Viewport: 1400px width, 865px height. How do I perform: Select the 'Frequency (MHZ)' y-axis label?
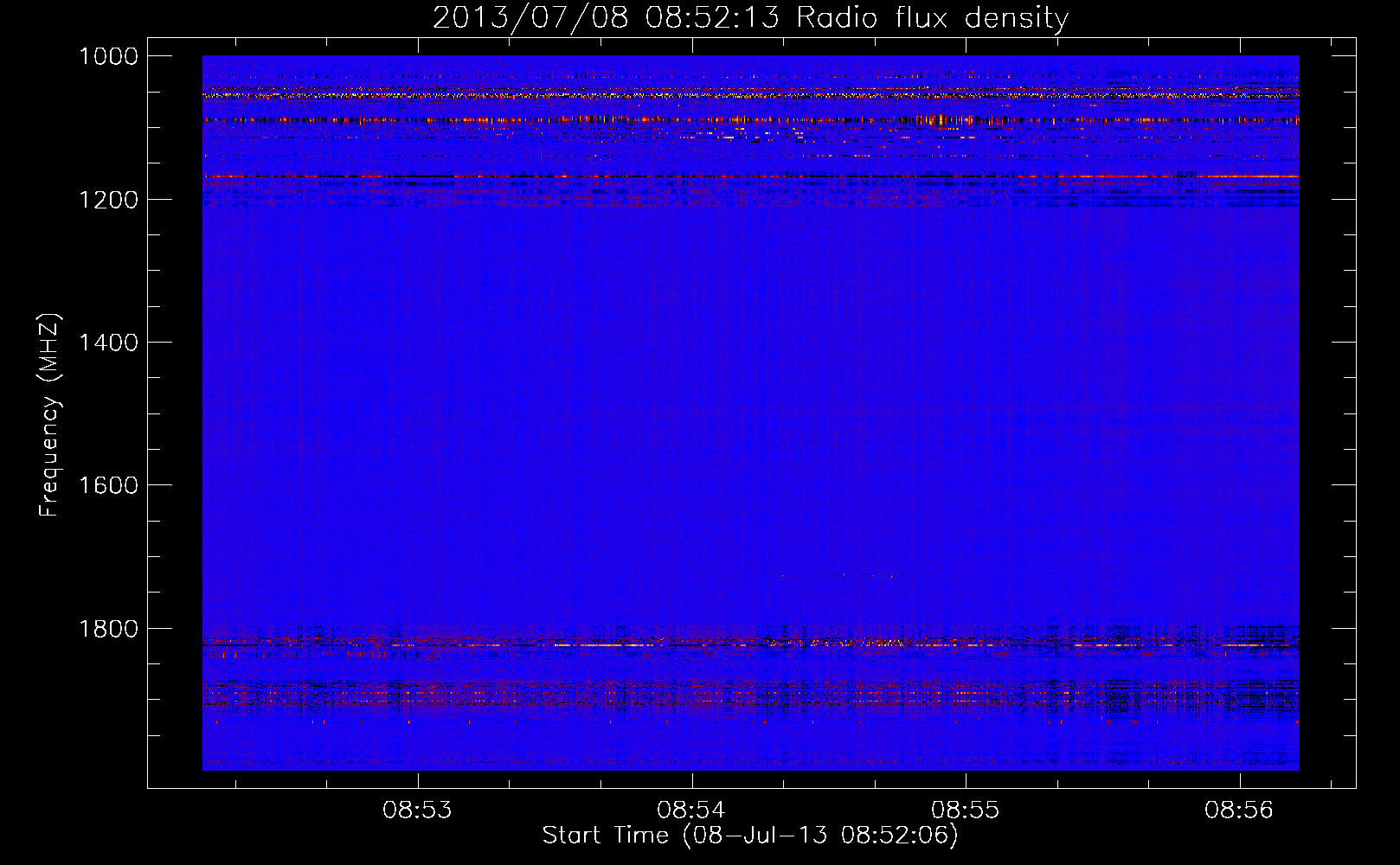click(x=50, y=415)
